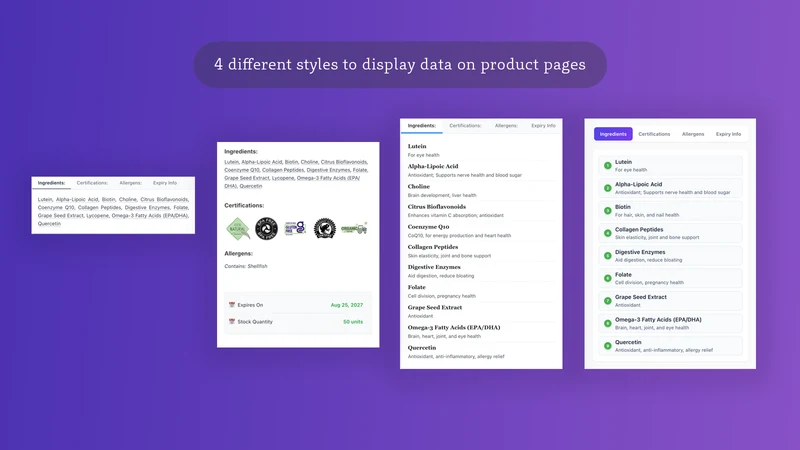Open Expiry Info tab in numbered list panel
Screen dimensions: 800x450
point(728,134)
